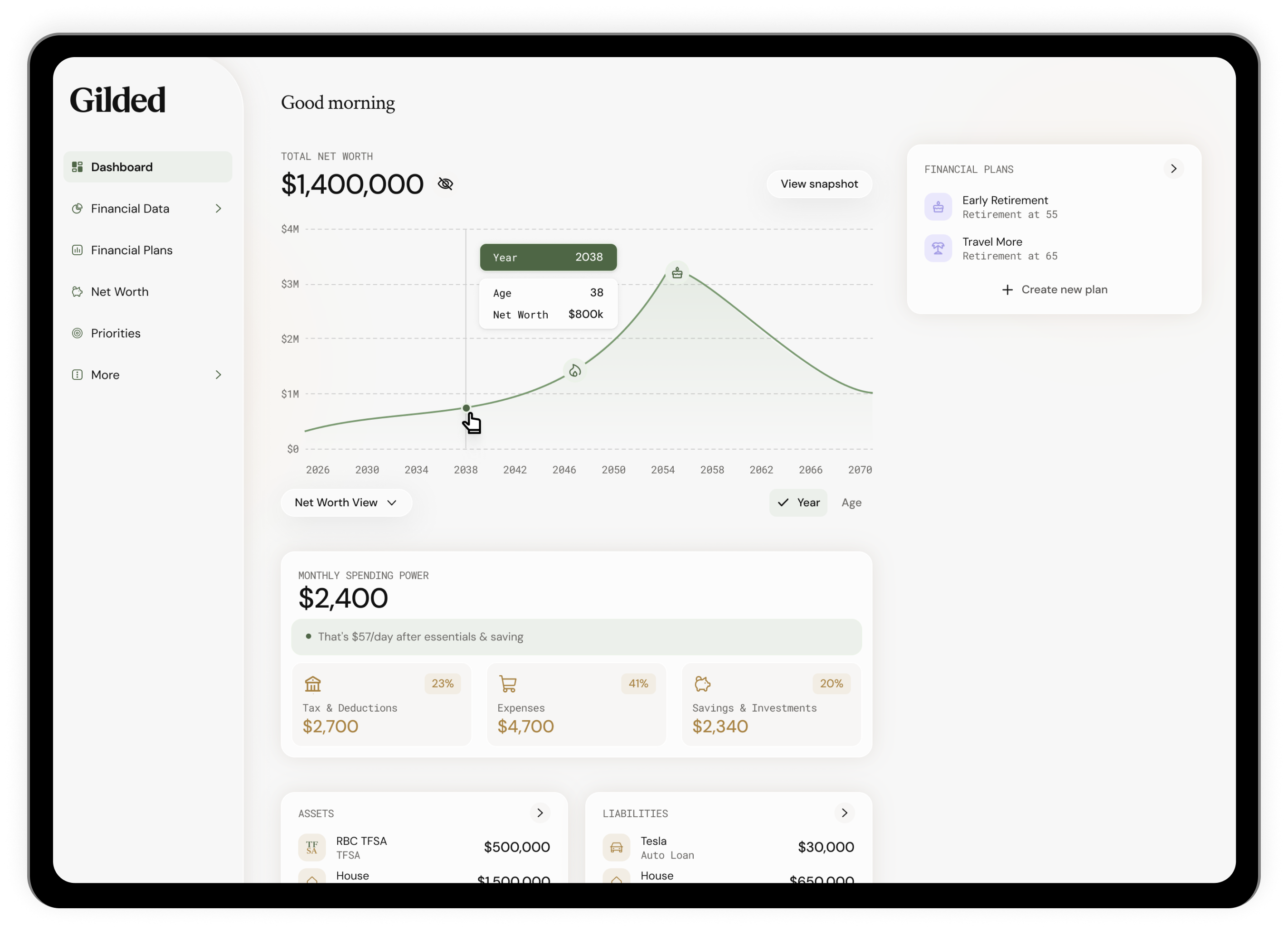Click the $4,700 Expenses amount
This screenshot has height=930, width=1288.
(x=525, y=726)
